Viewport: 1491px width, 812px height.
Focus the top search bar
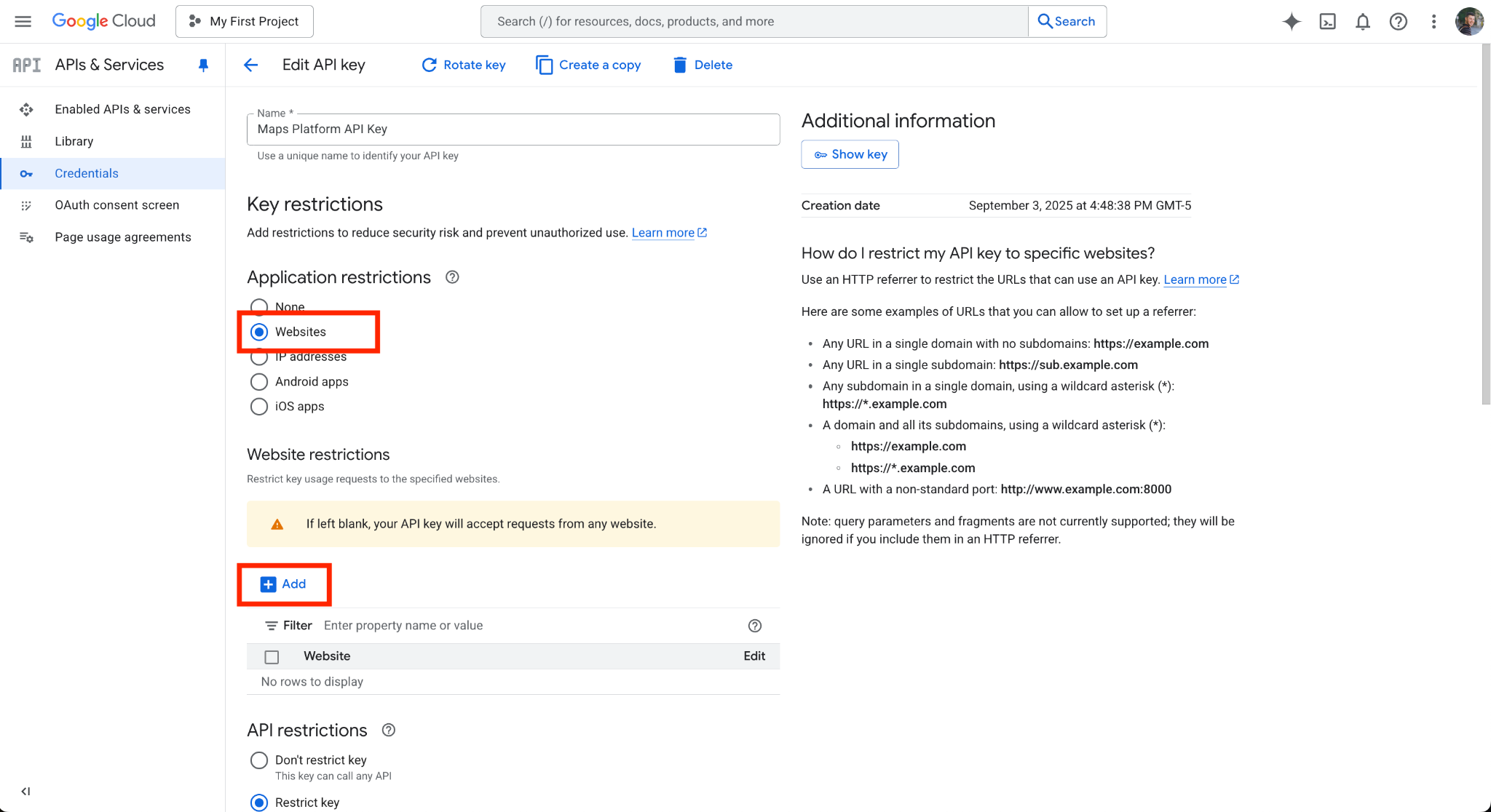754,21
